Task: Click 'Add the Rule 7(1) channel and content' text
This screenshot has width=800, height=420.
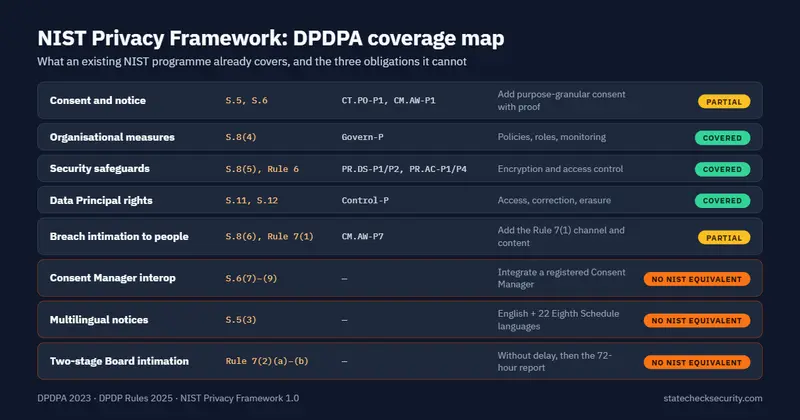Action: coord(561,236)
